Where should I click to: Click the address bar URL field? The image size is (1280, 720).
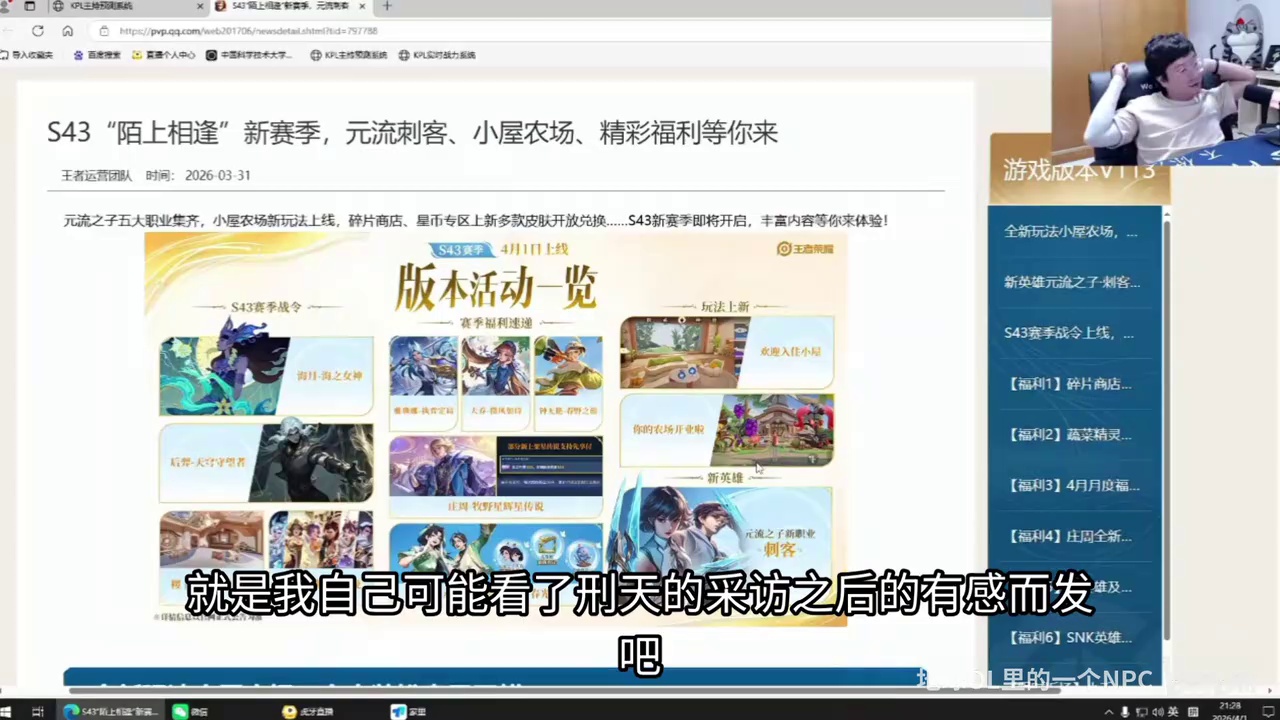point(250,31)
